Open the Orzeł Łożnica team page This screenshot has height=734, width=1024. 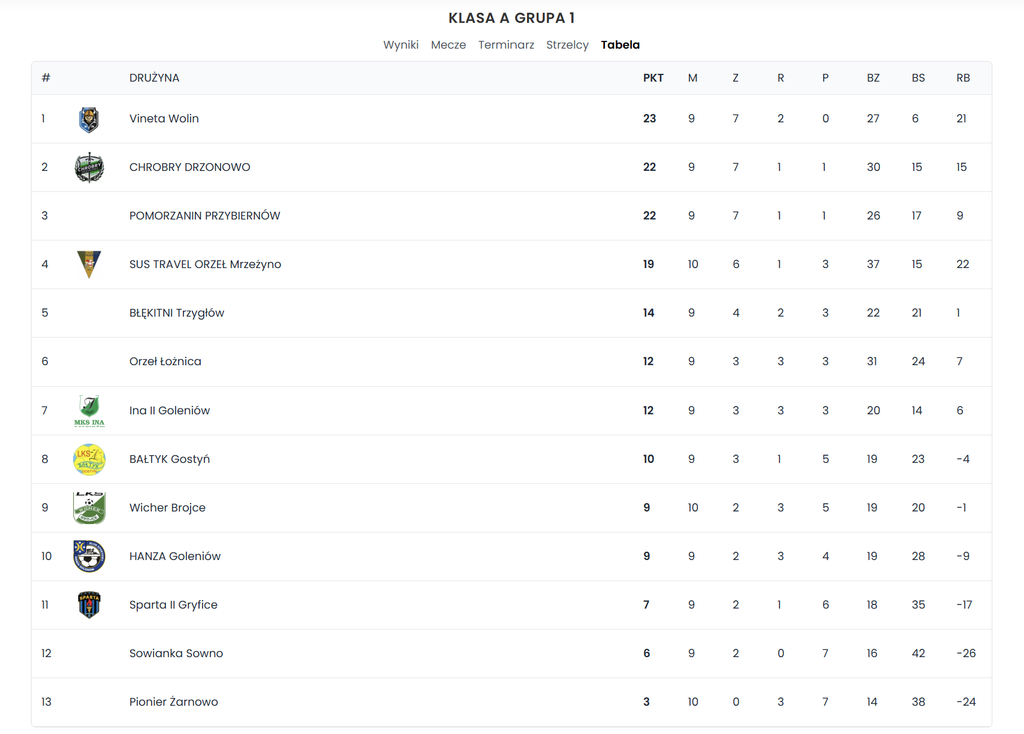click(165, 361)
